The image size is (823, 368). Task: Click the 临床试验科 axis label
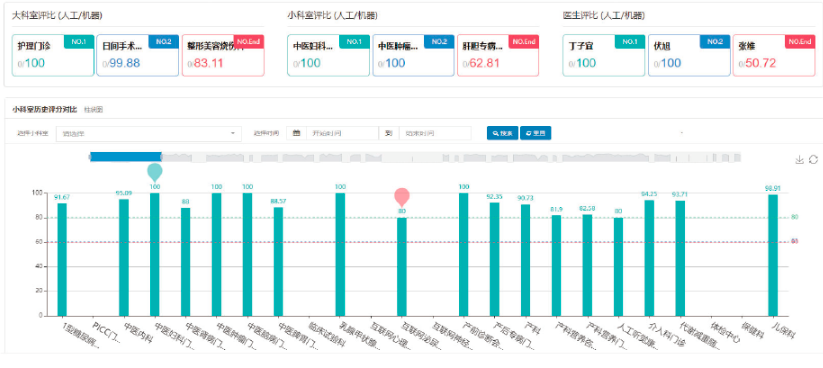point(327,334)
